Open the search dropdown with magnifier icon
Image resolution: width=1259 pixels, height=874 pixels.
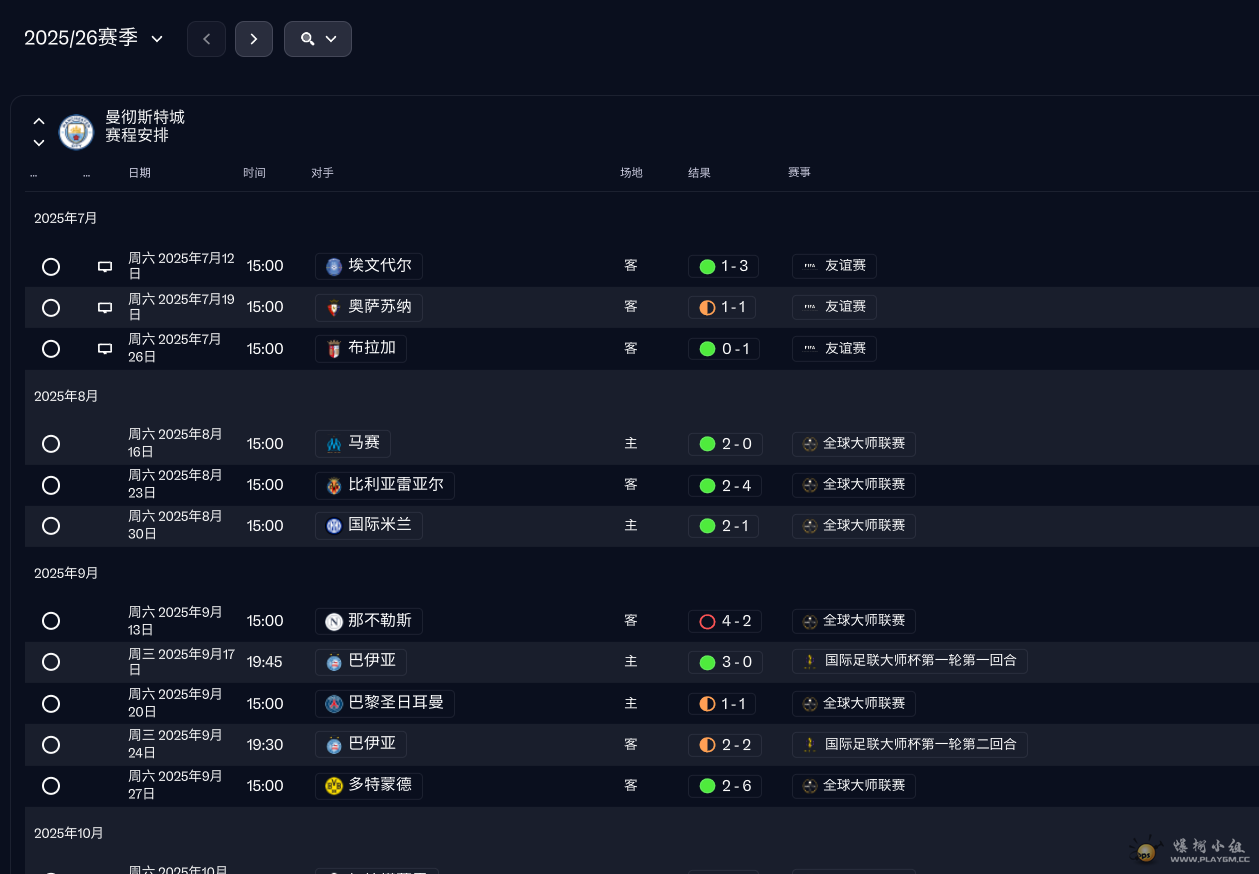318,39
